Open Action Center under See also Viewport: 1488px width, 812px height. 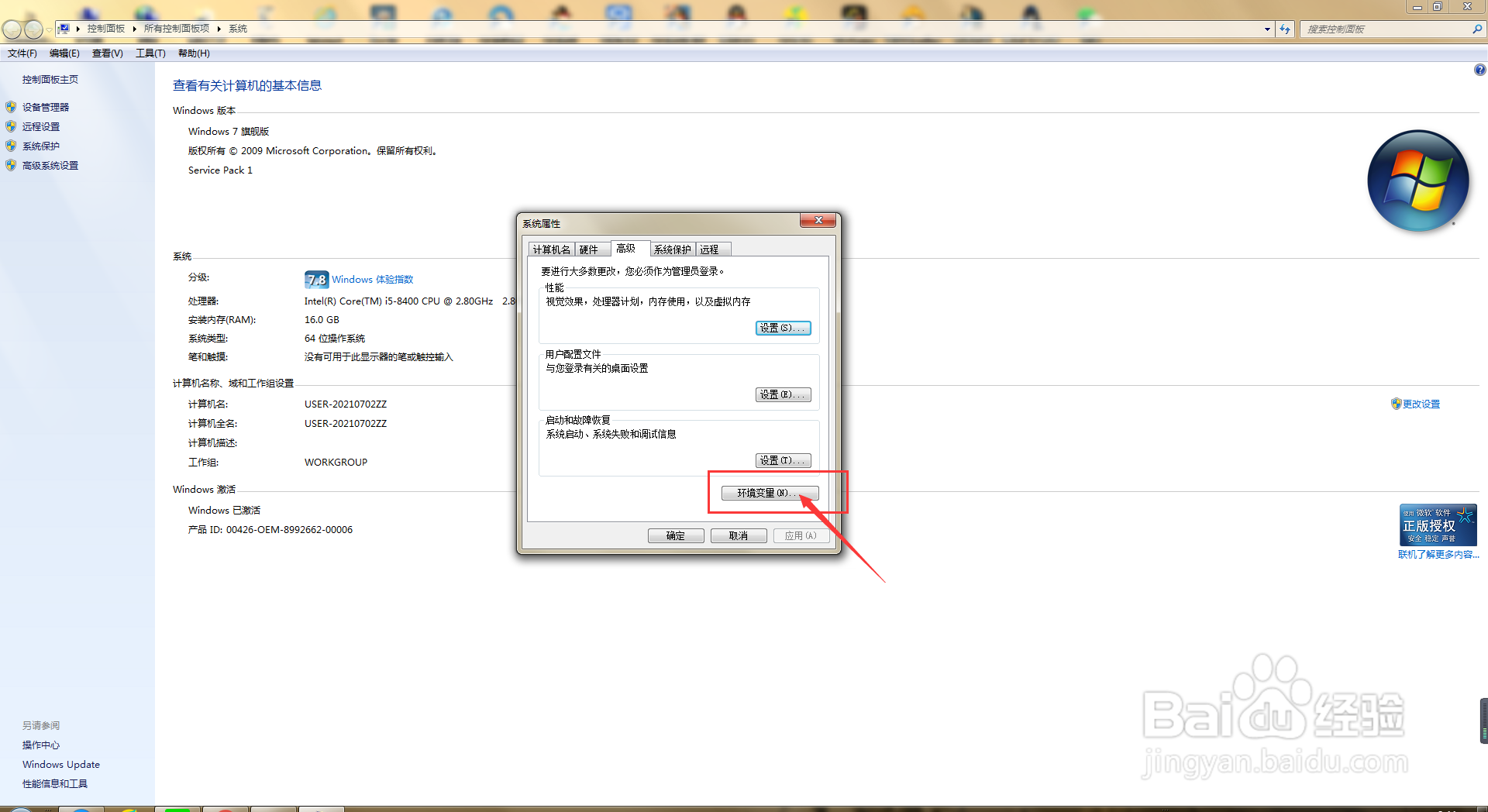(x=41, y=745)
